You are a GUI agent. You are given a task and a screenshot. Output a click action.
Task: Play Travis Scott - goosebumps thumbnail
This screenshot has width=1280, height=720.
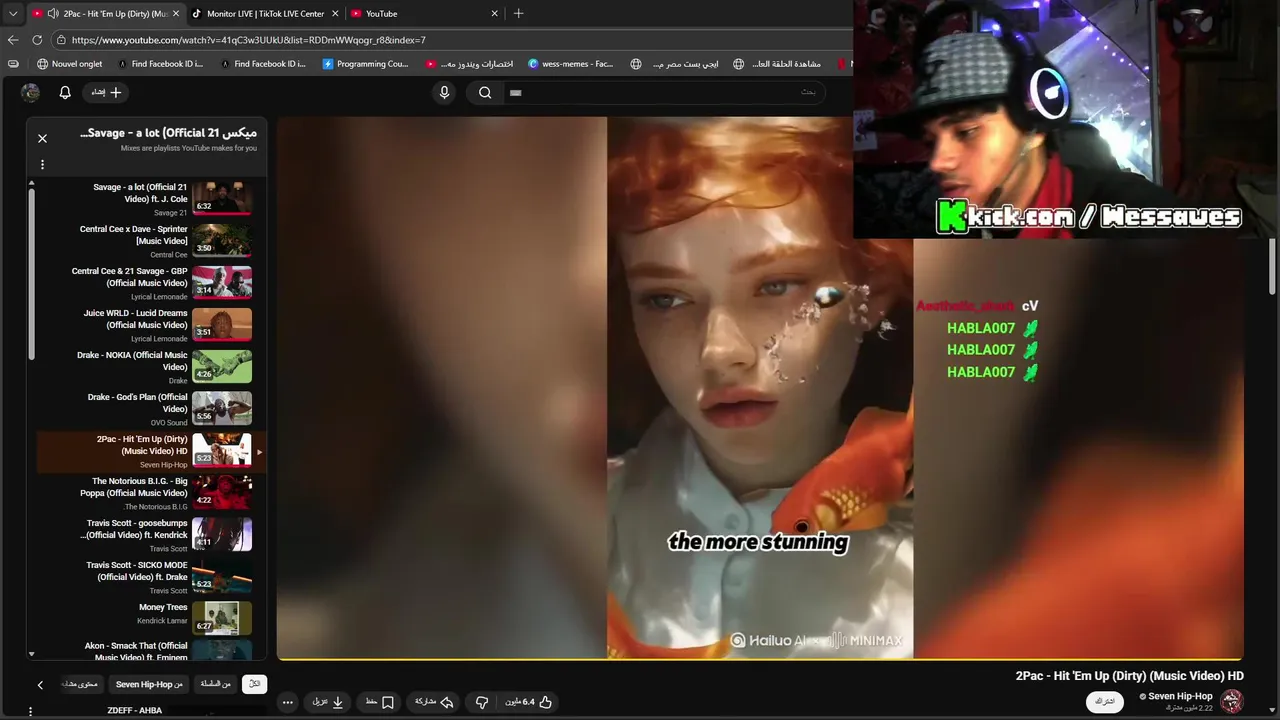click(222, 534)
